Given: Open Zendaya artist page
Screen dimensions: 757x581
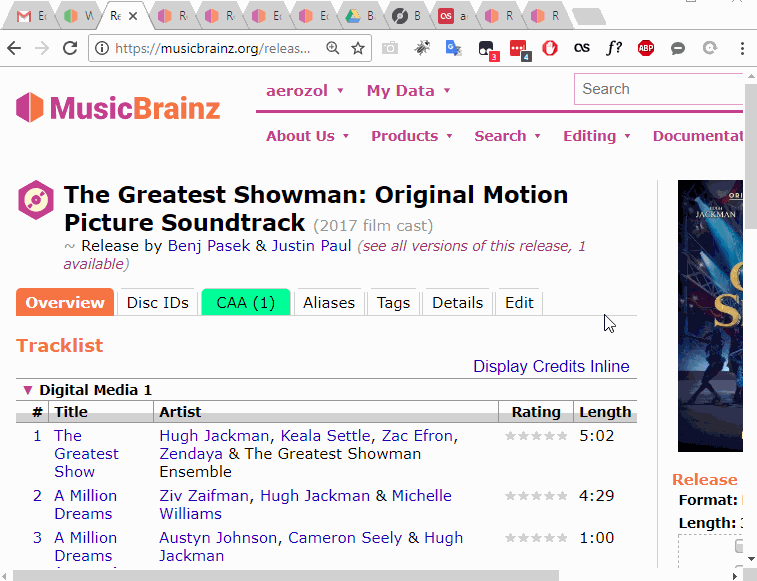Looking at the screenshot, I should point(191,454).
